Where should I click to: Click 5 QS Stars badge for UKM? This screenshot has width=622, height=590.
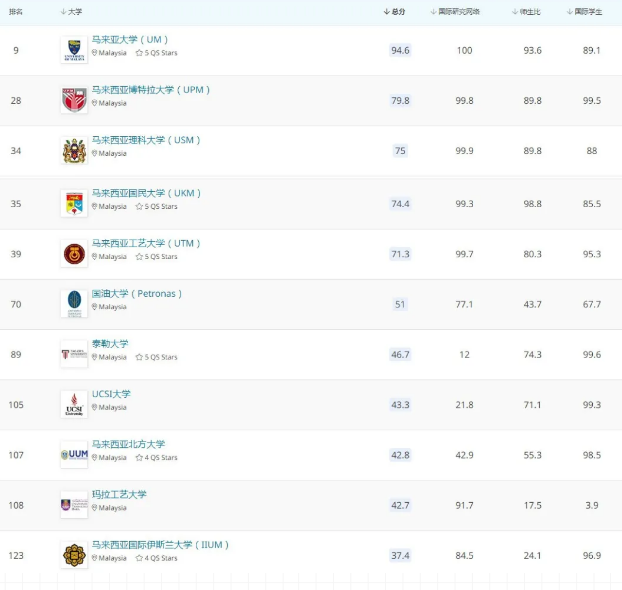click(157, 206)
